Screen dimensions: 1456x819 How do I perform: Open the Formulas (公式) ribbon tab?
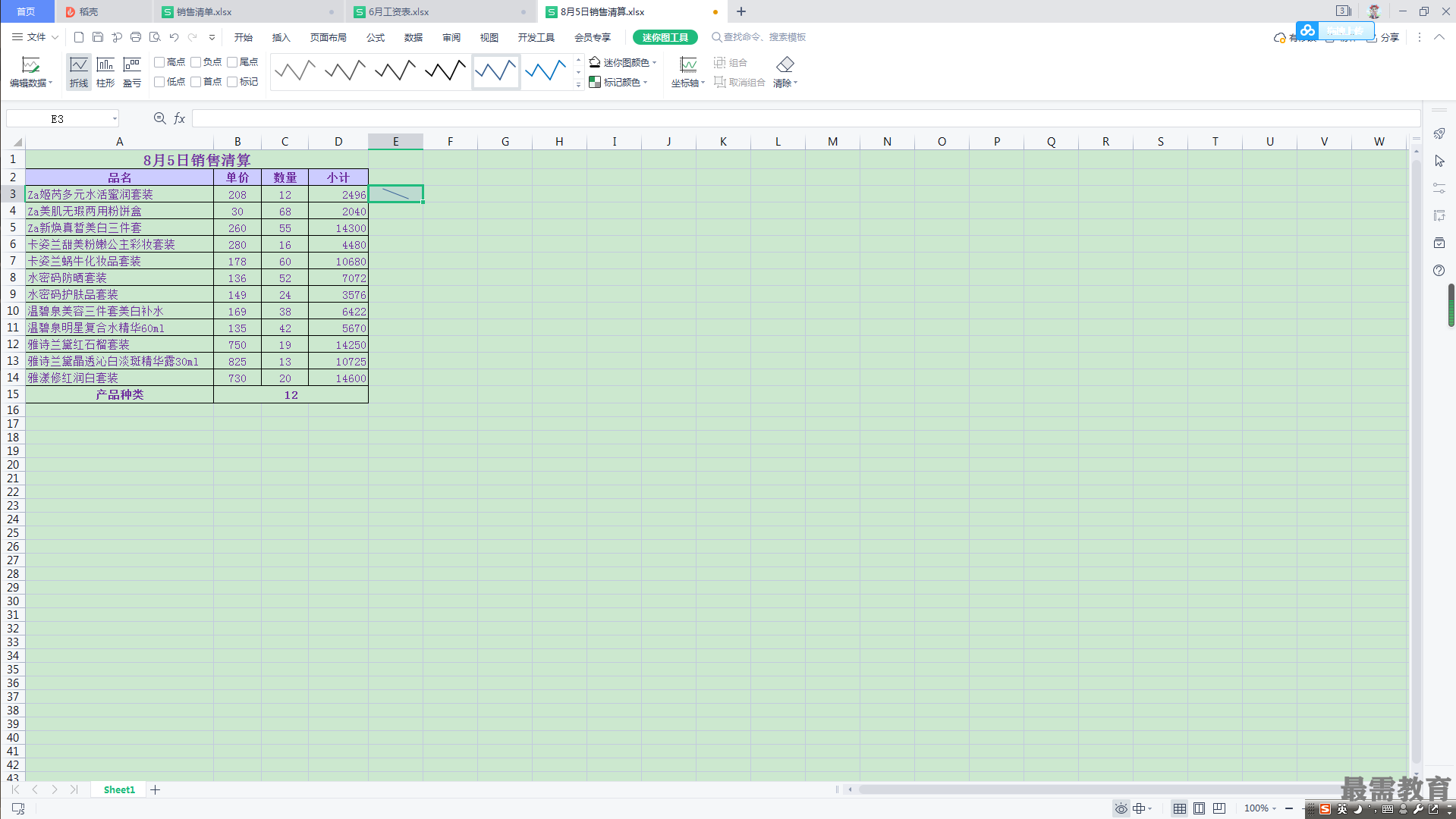pyautogui.click(x=376, y=37)
